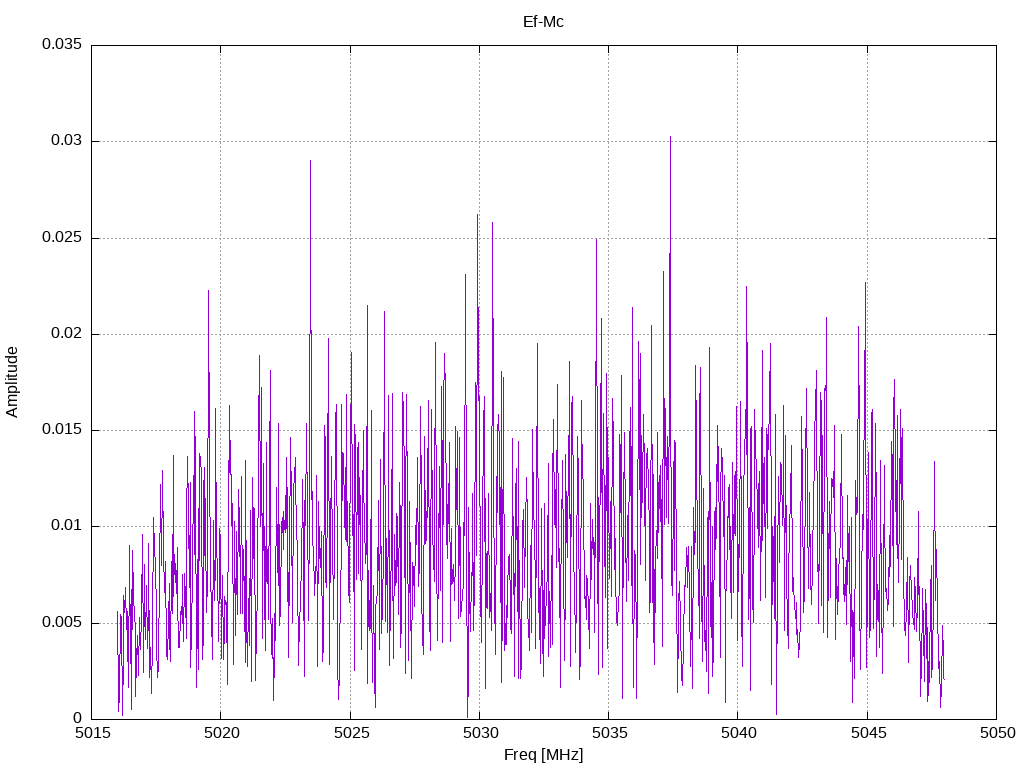Click x-axis tick label 5020
This screenshot has width=1024, height=768.
221,733
